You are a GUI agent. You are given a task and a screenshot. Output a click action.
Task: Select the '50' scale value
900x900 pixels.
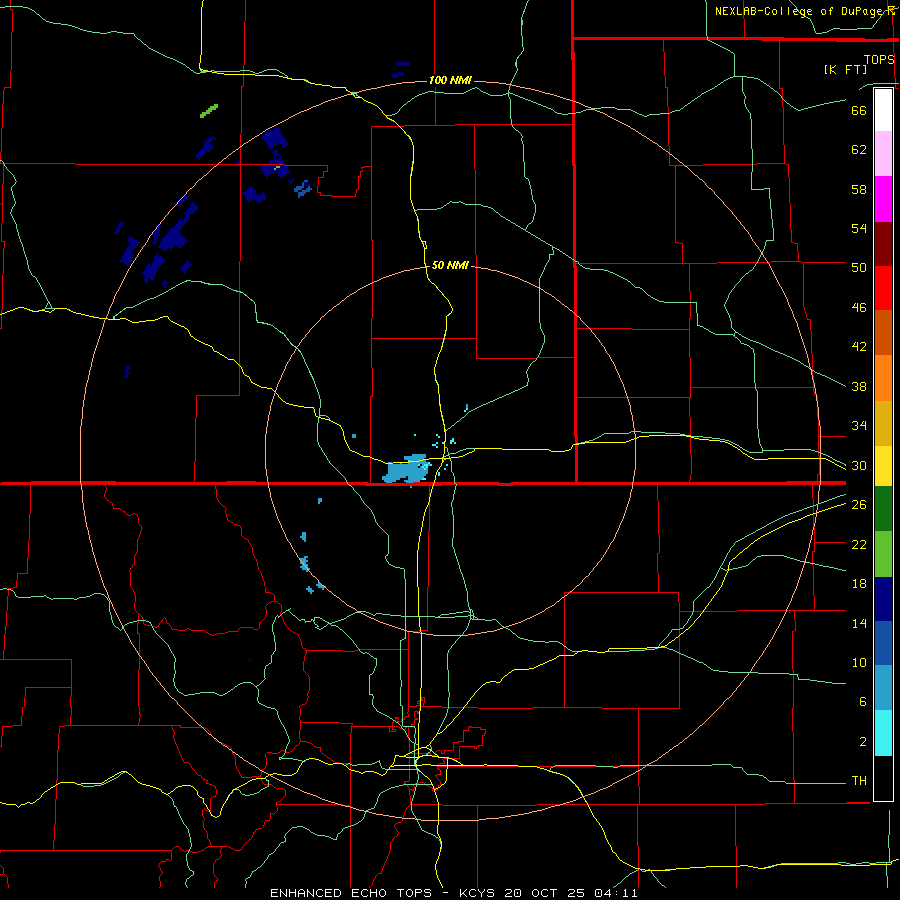859,268
